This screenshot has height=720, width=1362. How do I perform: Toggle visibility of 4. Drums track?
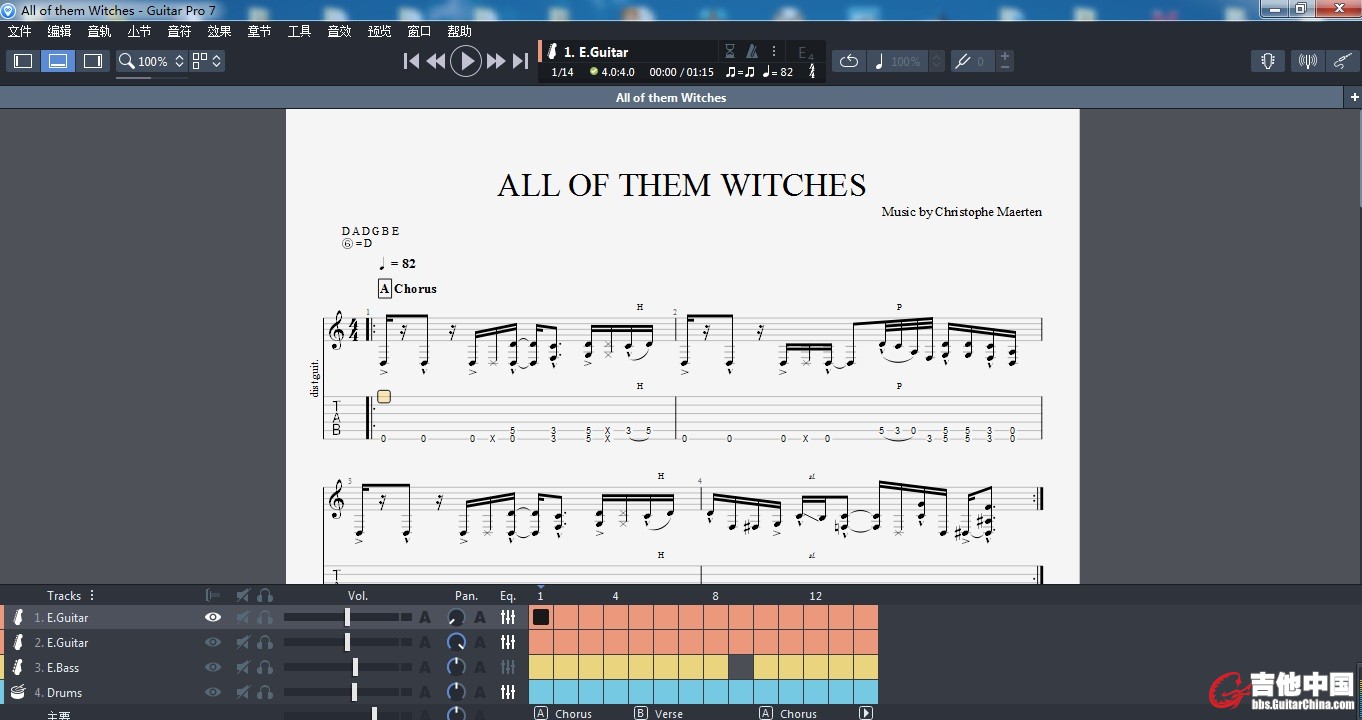coord(213,692)
